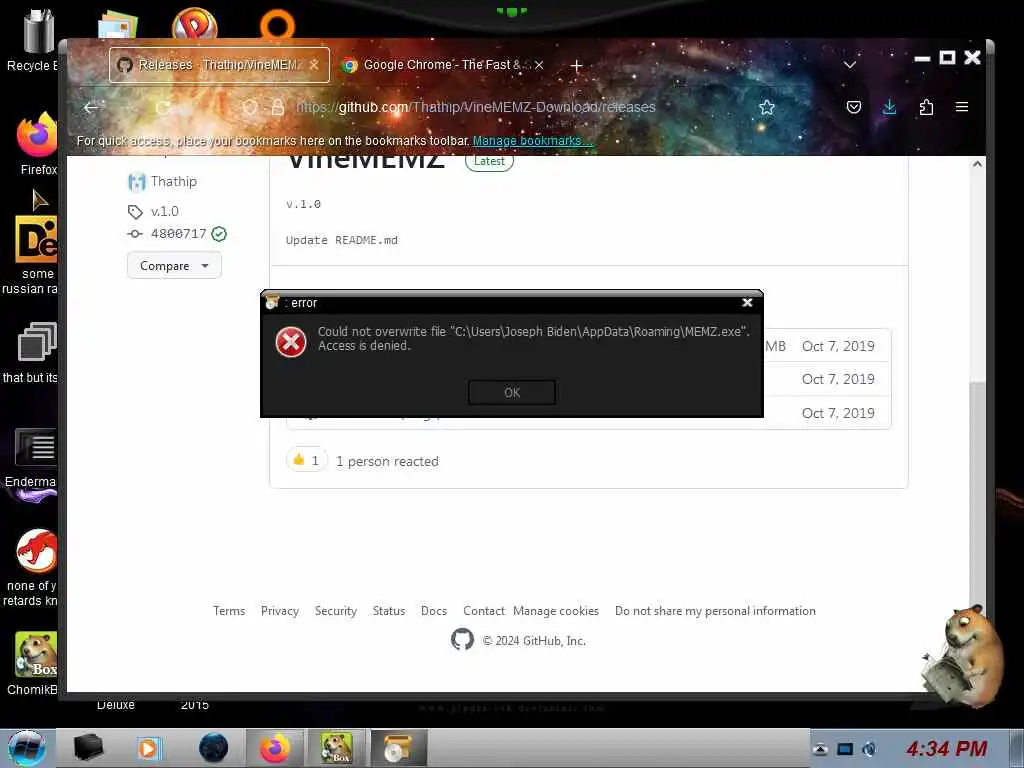Viewport: 1024px width, 768px height.
Task: Show hidden tray icons arrow
Action: point(820,750)
